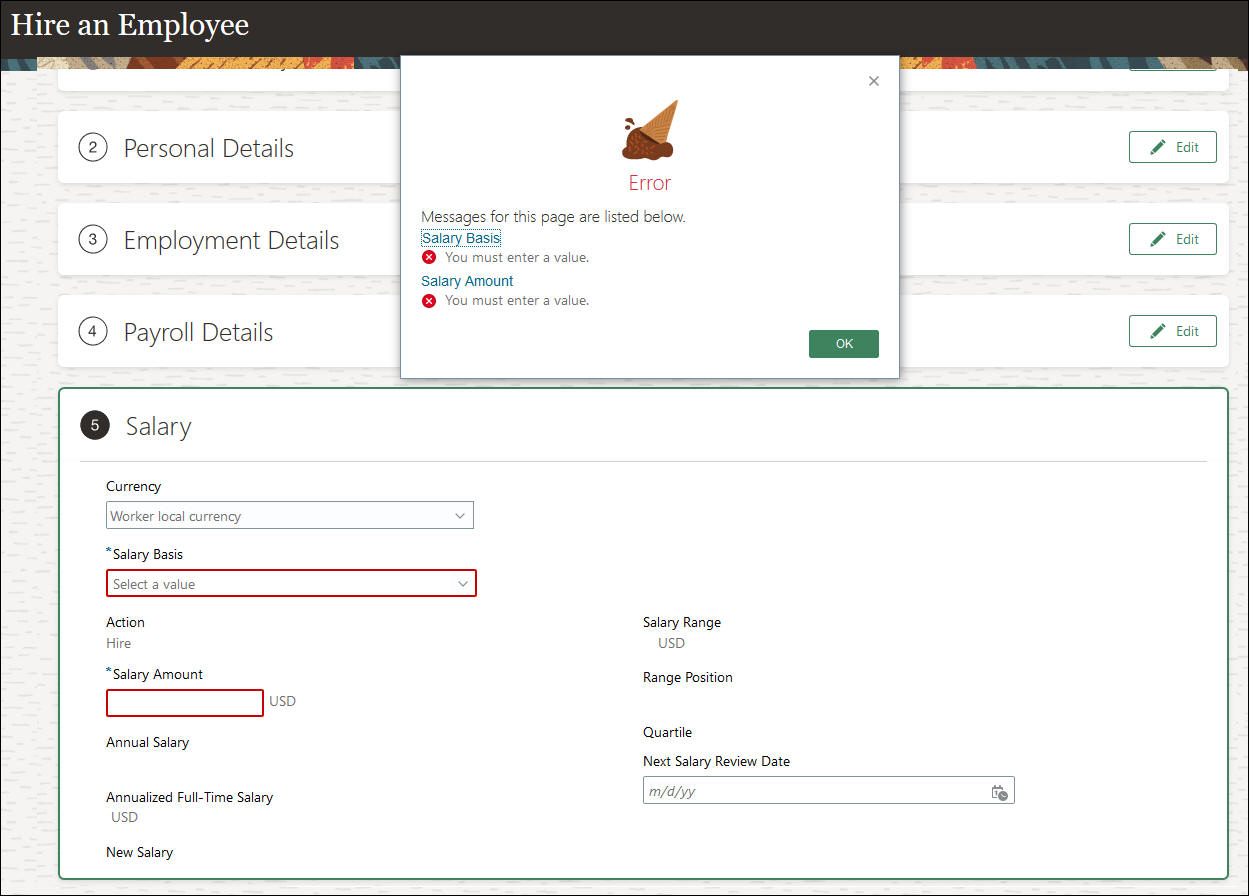Click the Personal Details section heading
The width and height of the screenshot is (1249, 896).
[x=209, y=148]
